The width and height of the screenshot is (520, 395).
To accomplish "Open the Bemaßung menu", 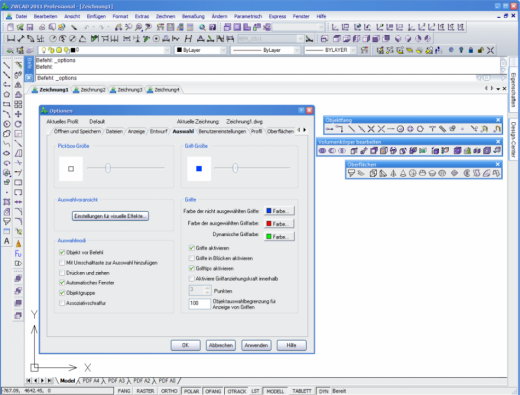I will point(193,16).
